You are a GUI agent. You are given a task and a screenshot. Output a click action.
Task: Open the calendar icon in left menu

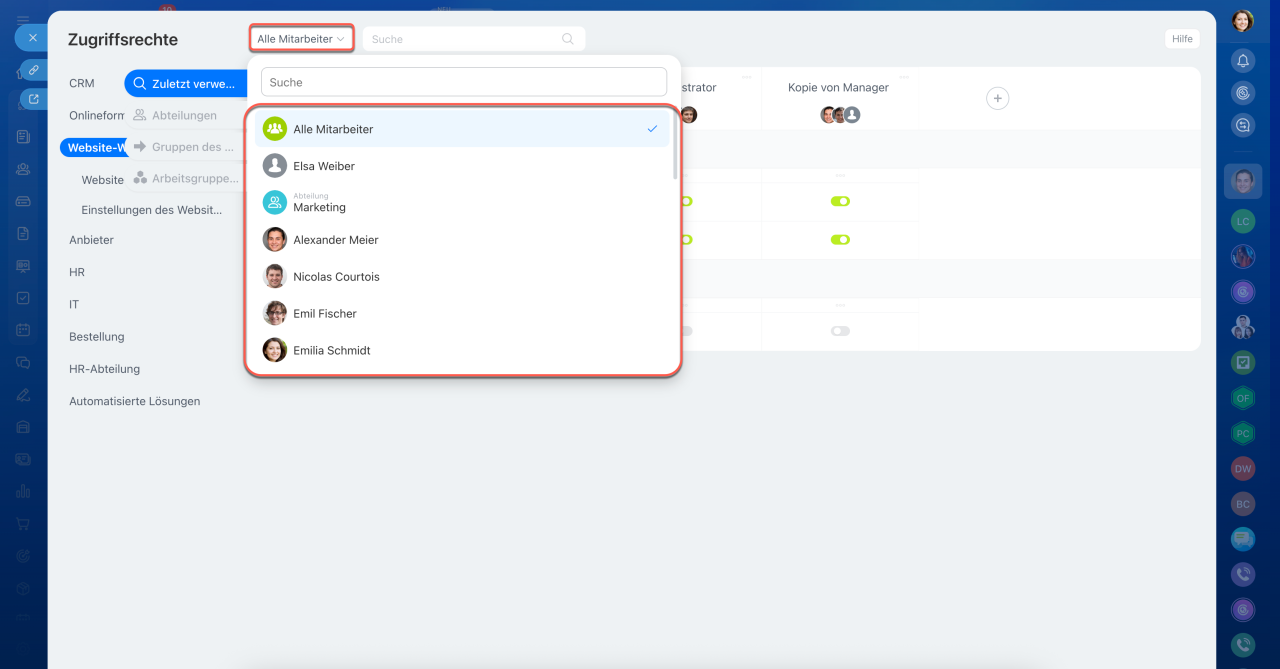pyautogui.click(x=23, y=330)
